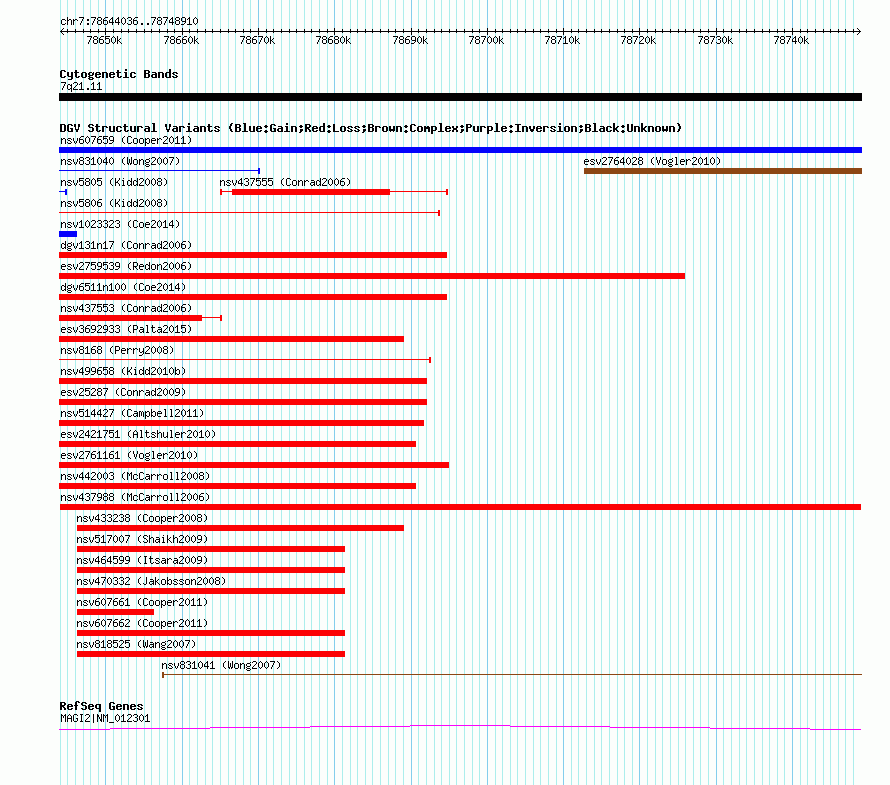Click the 78700k ruler tick label
Image resolution: width=890 pixels, height=785 pixels.
point(486,40)
